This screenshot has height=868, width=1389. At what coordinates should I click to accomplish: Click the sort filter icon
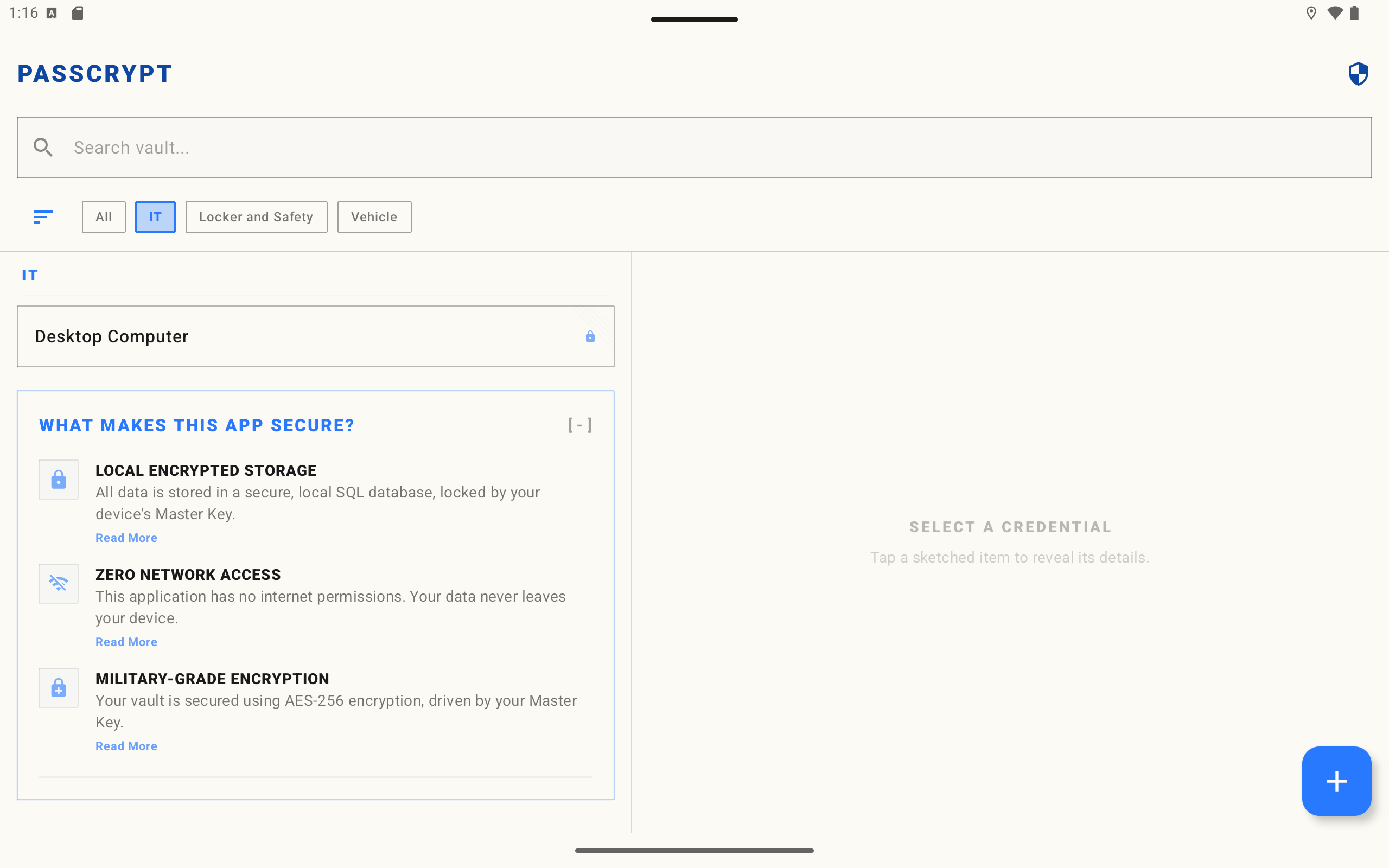click(43, 217)
